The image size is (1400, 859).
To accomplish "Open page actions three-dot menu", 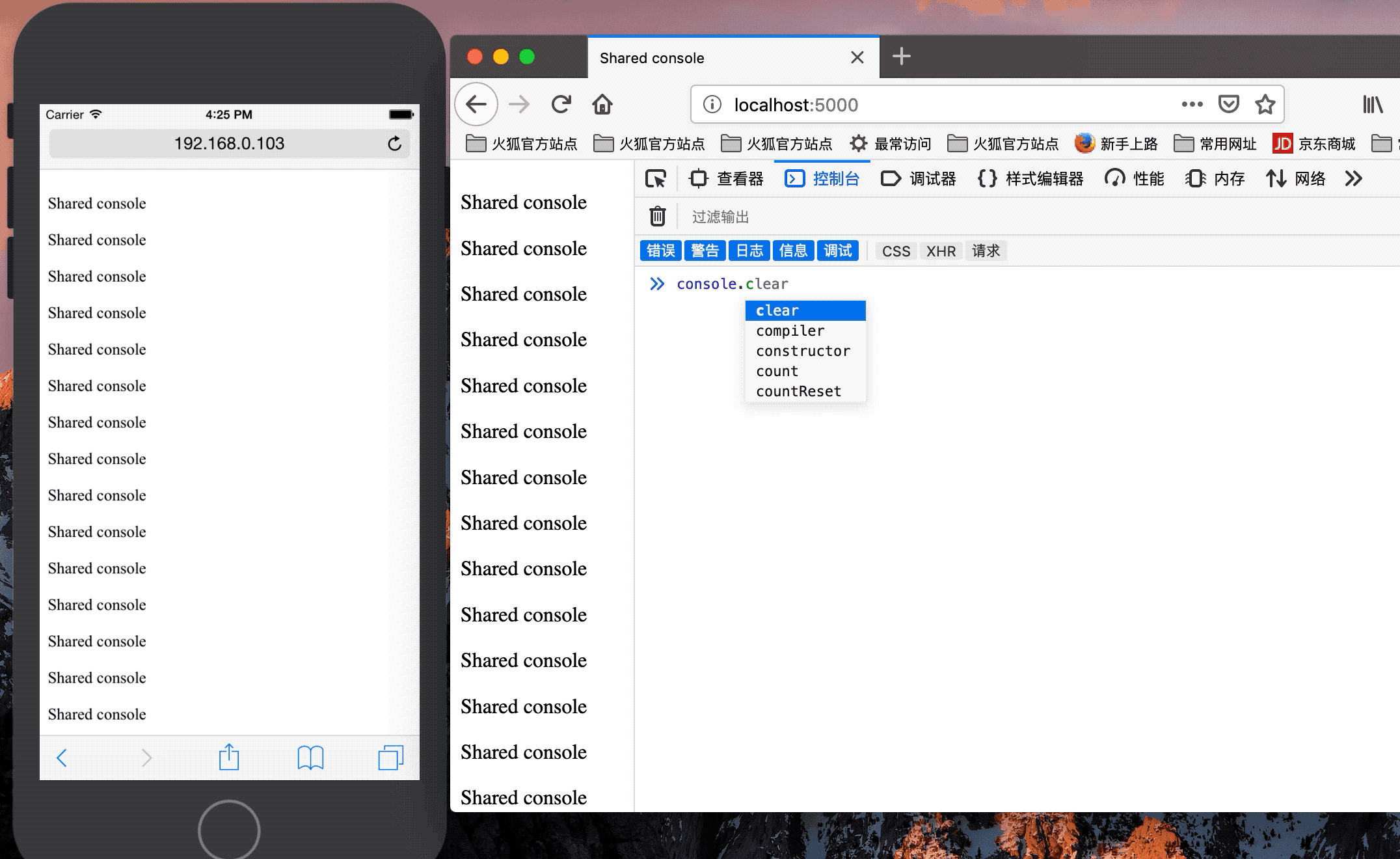I will tap(1192, 104).
